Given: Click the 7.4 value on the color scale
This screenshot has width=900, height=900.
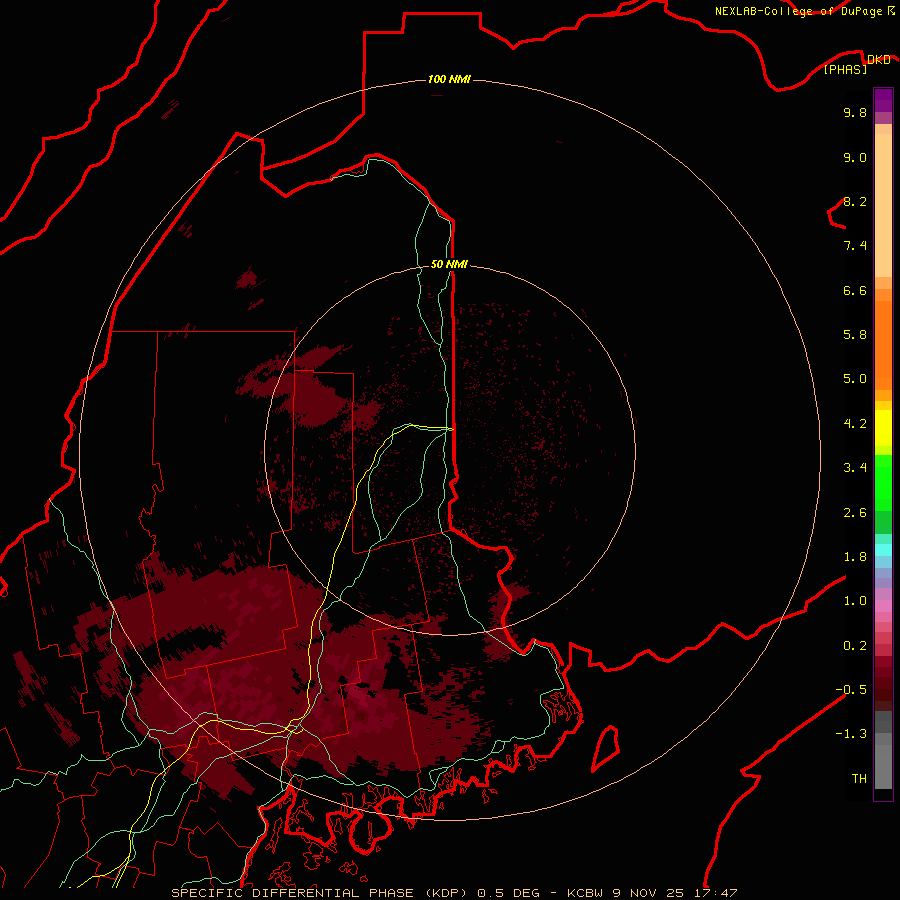Looking at the screenshot, I should coord(855,246).
